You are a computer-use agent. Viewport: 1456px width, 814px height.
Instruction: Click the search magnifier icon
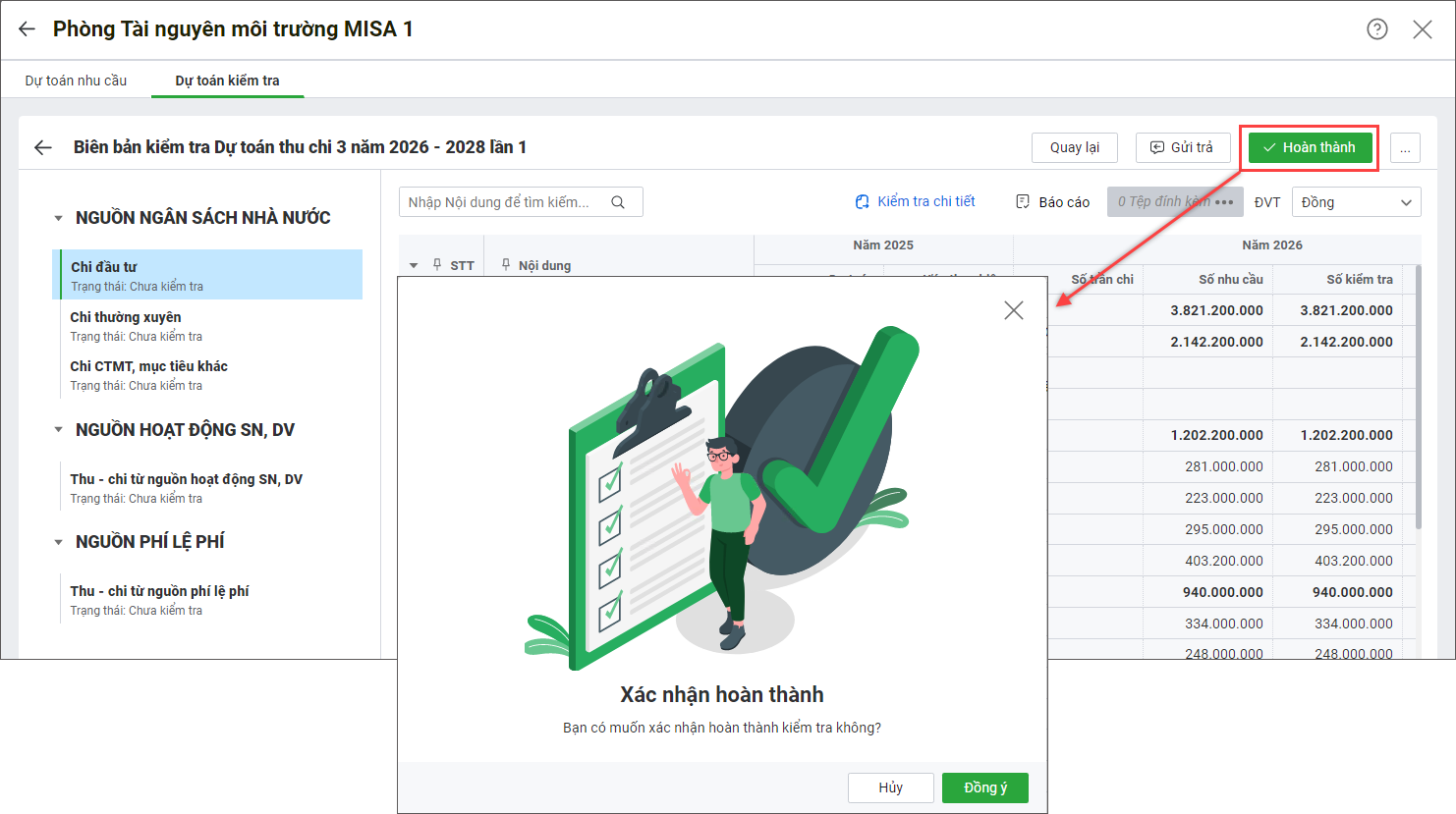pos(618,202)
